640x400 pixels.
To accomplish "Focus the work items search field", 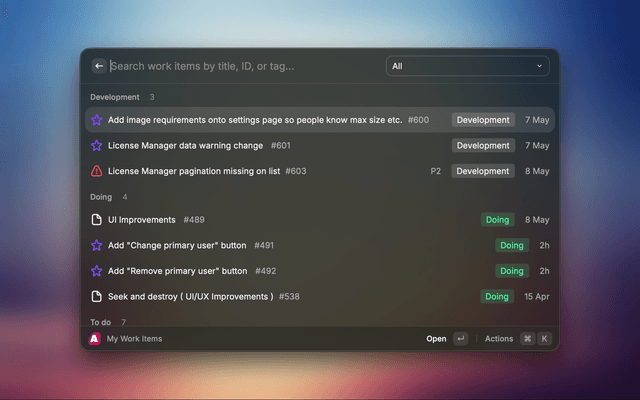I will coord(245,66).
